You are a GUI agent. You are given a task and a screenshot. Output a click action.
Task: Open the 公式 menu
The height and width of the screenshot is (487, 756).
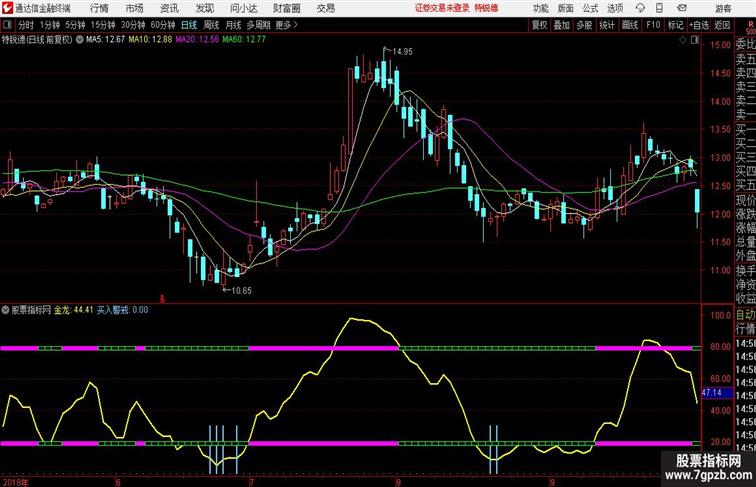590,8
